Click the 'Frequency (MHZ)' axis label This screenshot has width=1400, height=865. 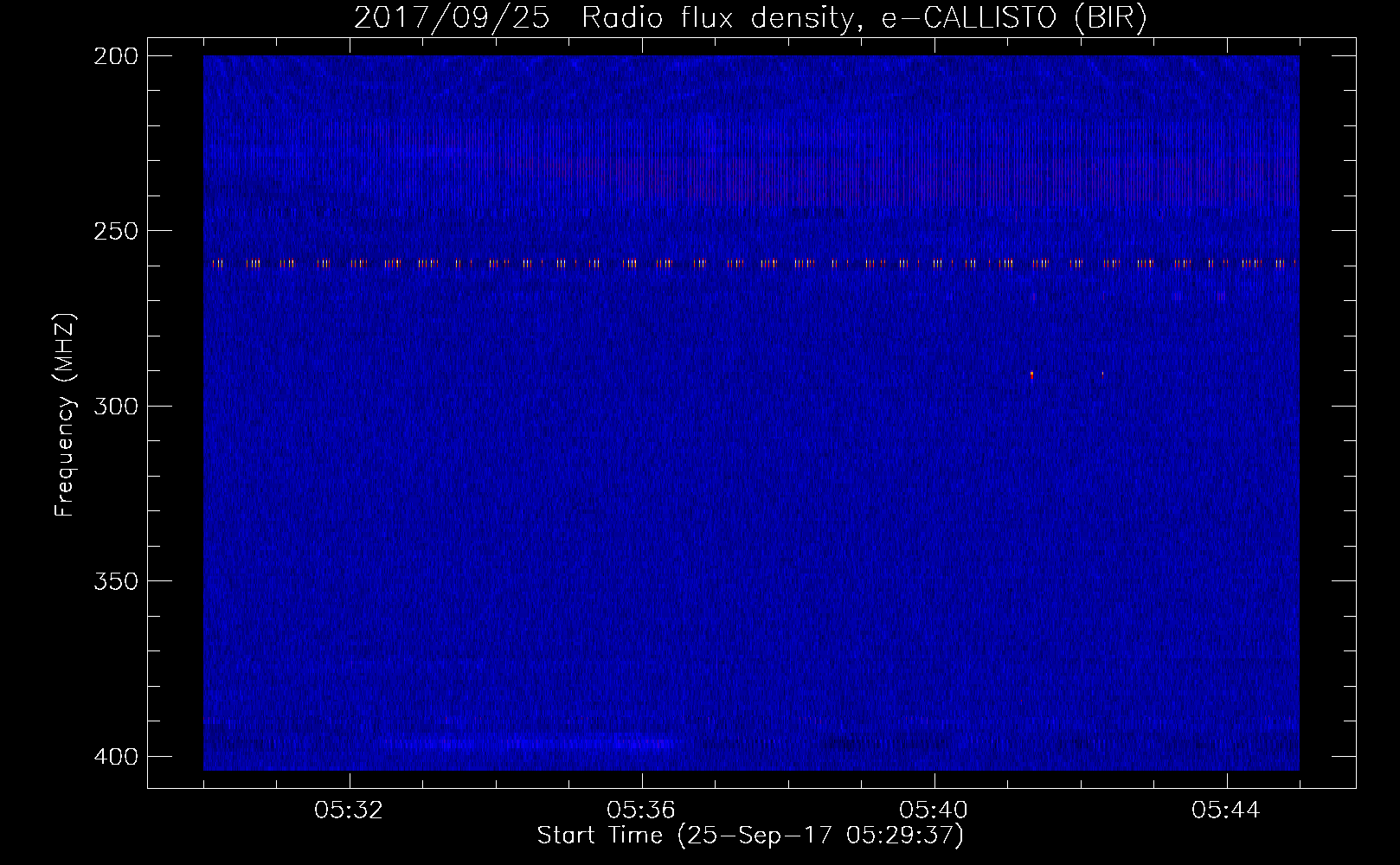65,414
